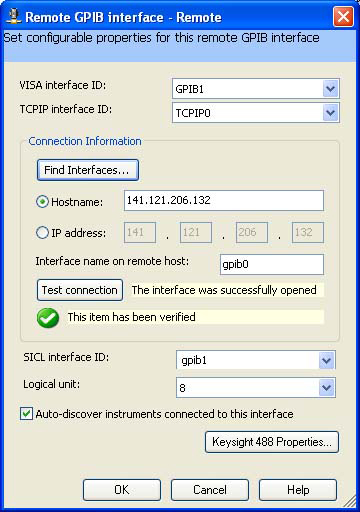This screenshot has width=360, height=512.
Task: Click the green verified checkmark icon
Action: coord(48,318)
